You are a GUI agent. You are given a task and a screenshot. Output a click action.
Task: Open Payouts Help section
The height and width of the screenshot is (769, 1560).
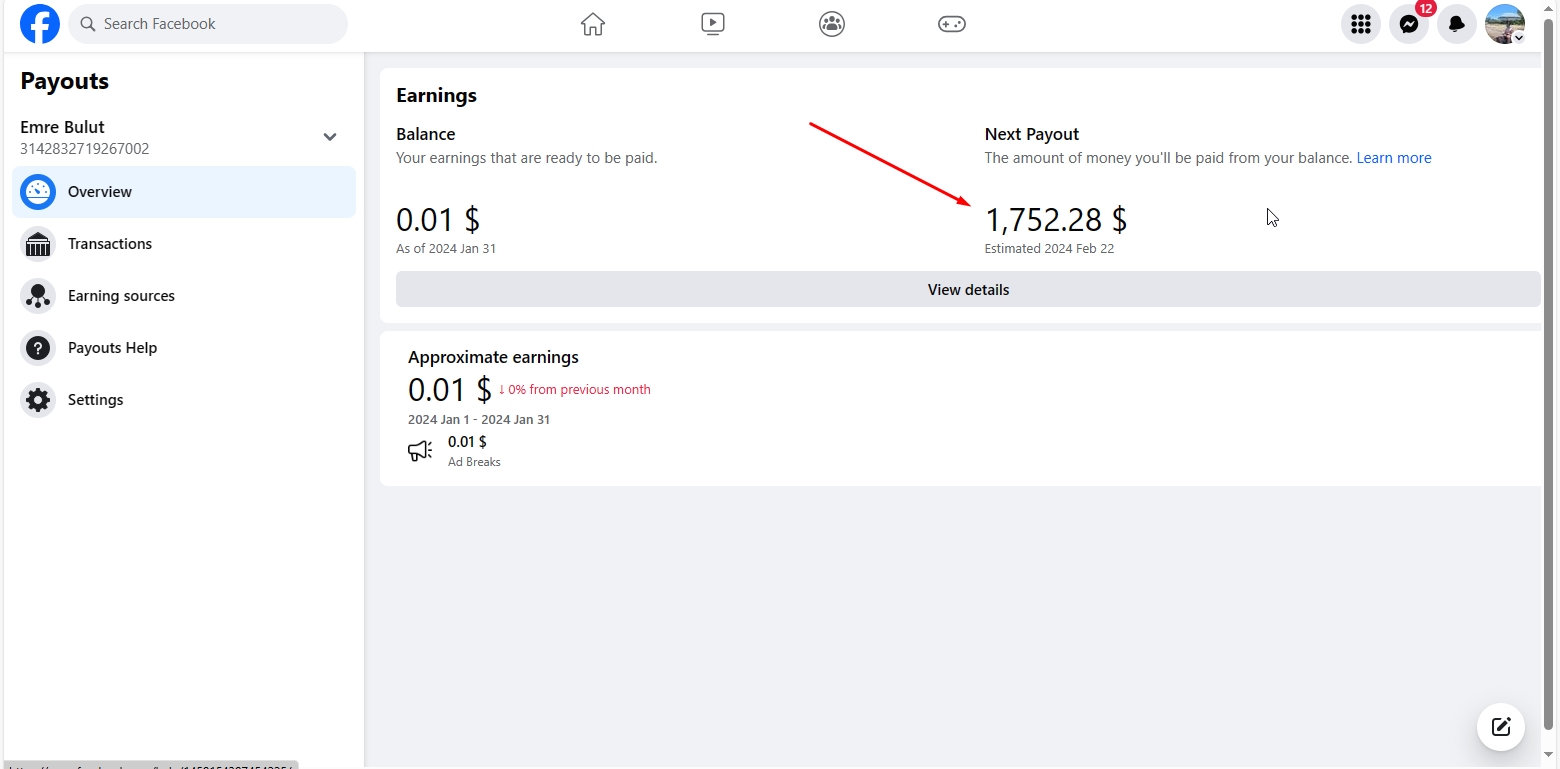[x=112, y=348]
